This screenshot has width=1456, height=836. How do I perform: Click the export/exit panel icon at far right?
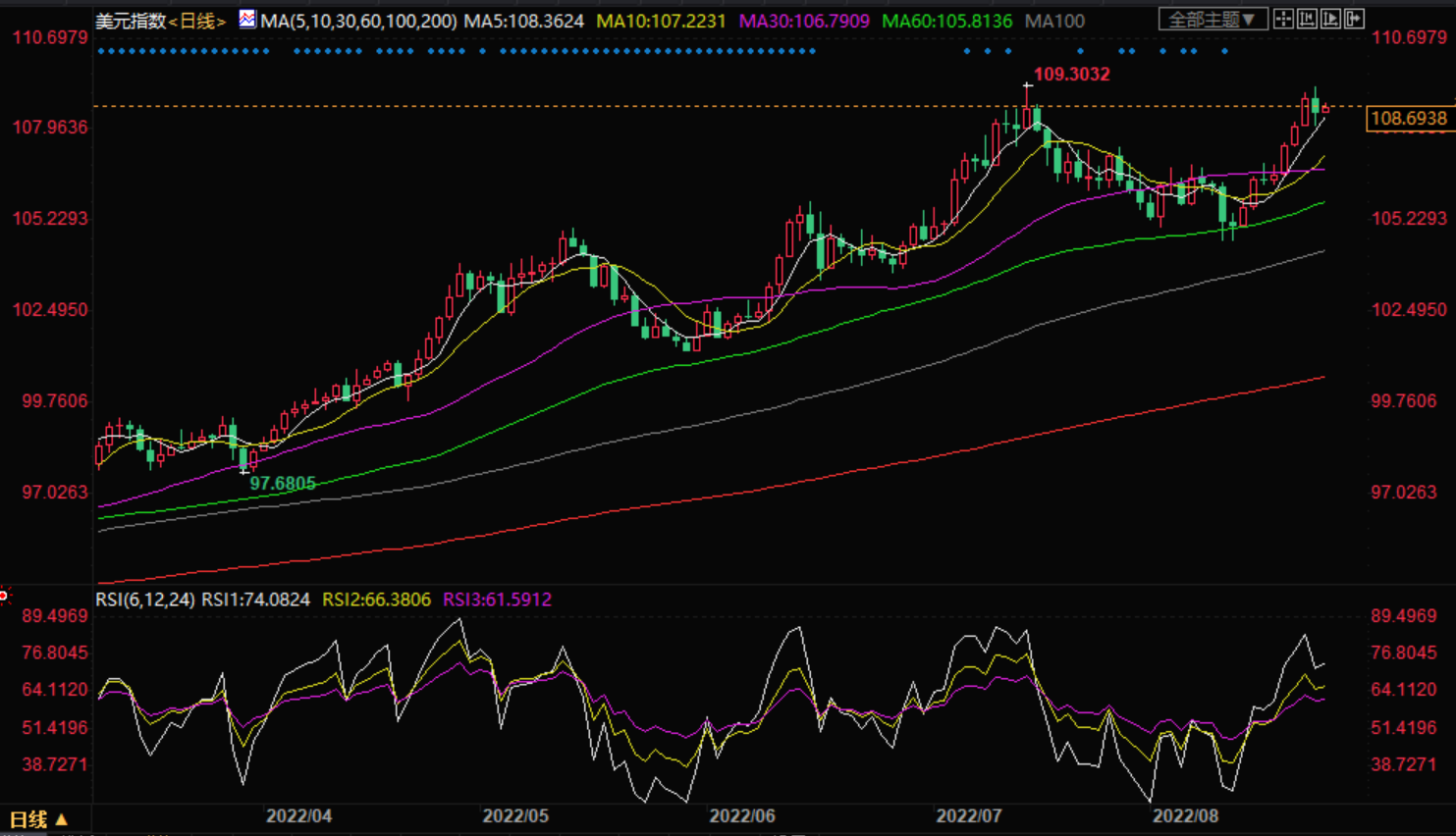(x=1354, y=19)
